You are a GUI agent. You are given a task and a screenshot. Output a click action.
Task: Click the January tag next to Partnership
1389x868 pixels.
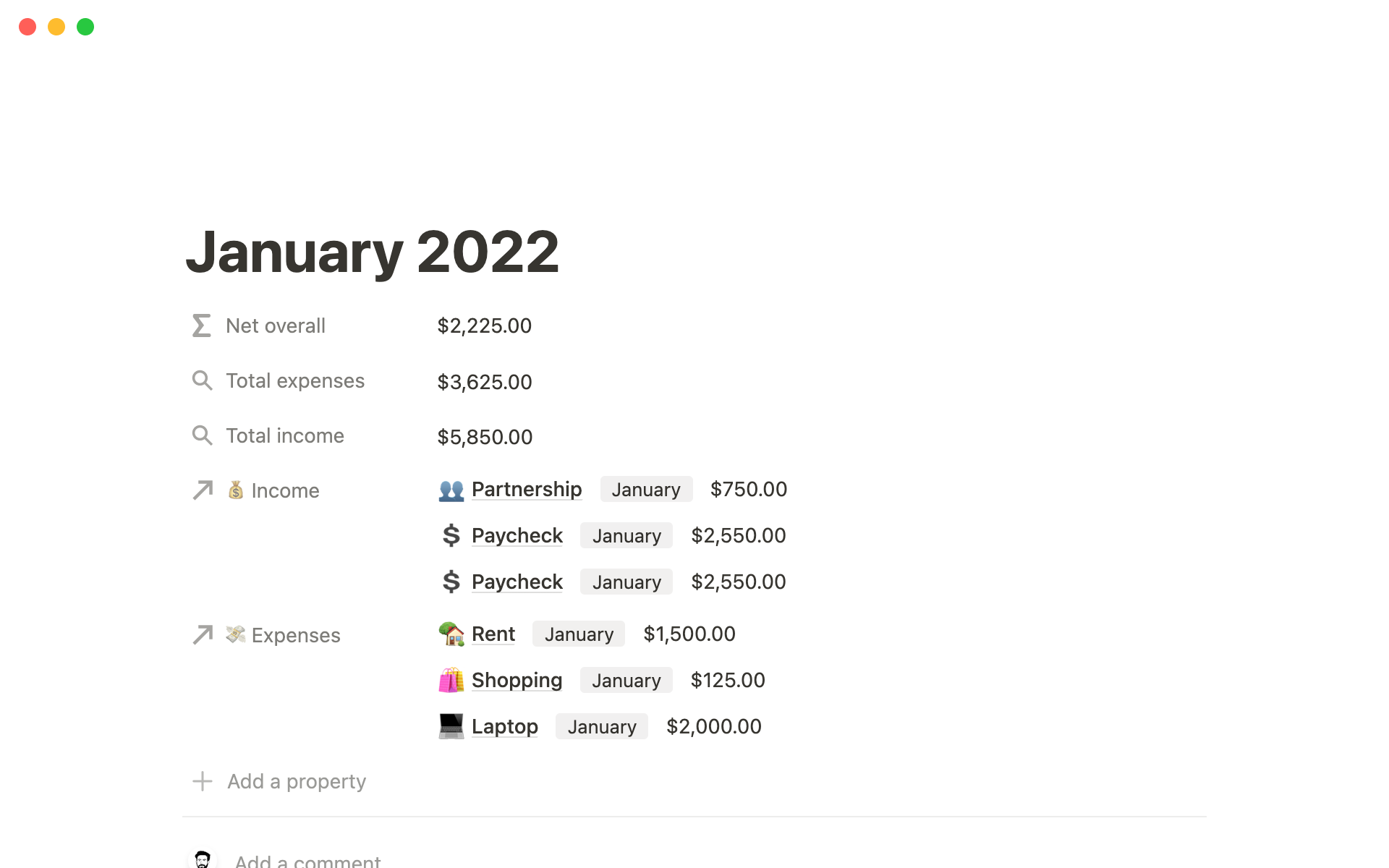point(646,490)
